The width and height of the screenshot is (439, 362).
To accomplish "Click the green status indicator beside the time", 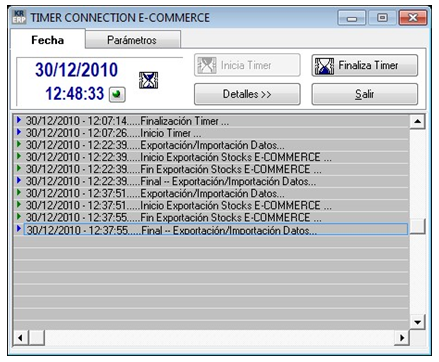I will tap(117, 94).
